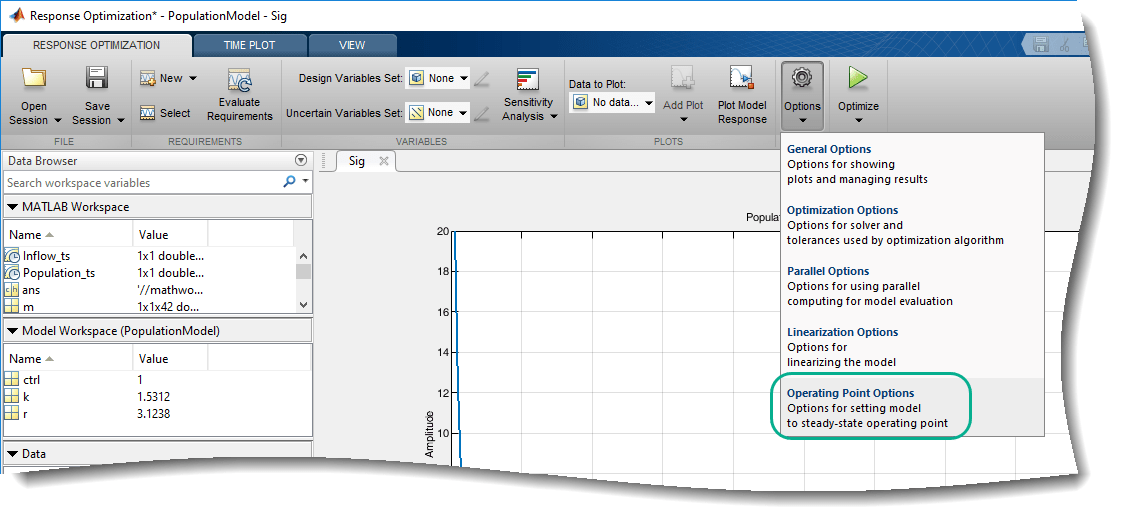Click the Model Workspace Value column header

pyautogui.click(x=171, y=359)
